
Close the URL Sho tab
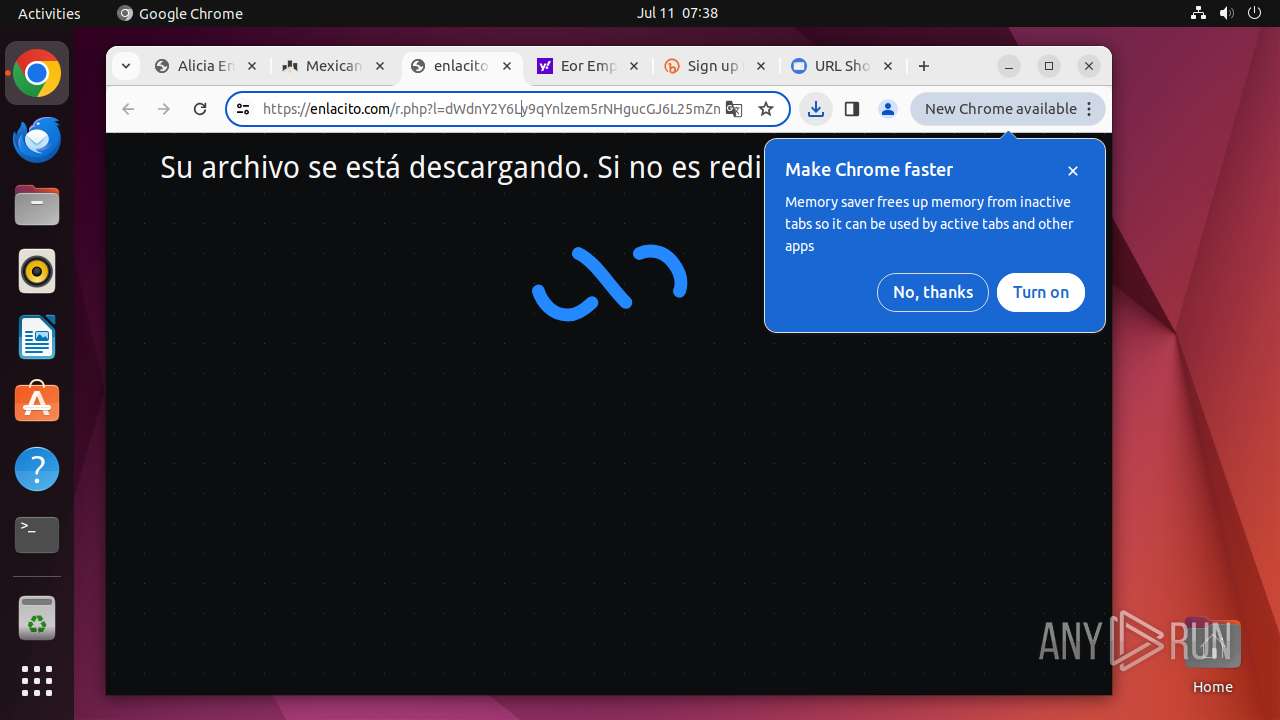click(888, 66)
